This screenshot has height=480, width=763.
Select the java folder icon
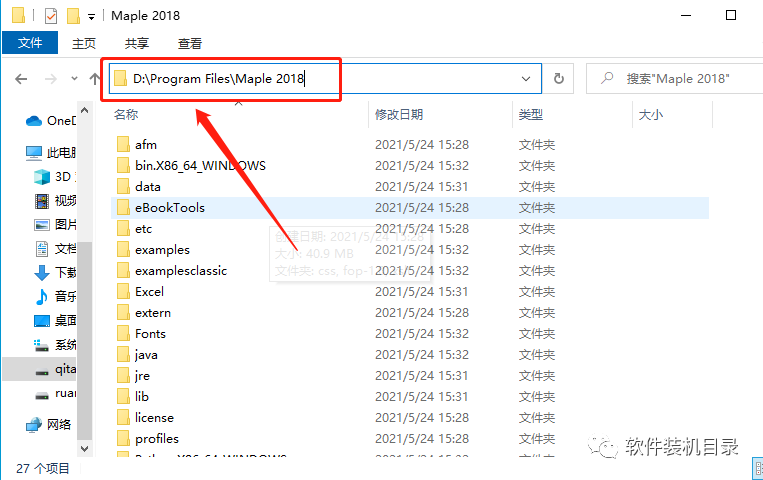(123, 354)
